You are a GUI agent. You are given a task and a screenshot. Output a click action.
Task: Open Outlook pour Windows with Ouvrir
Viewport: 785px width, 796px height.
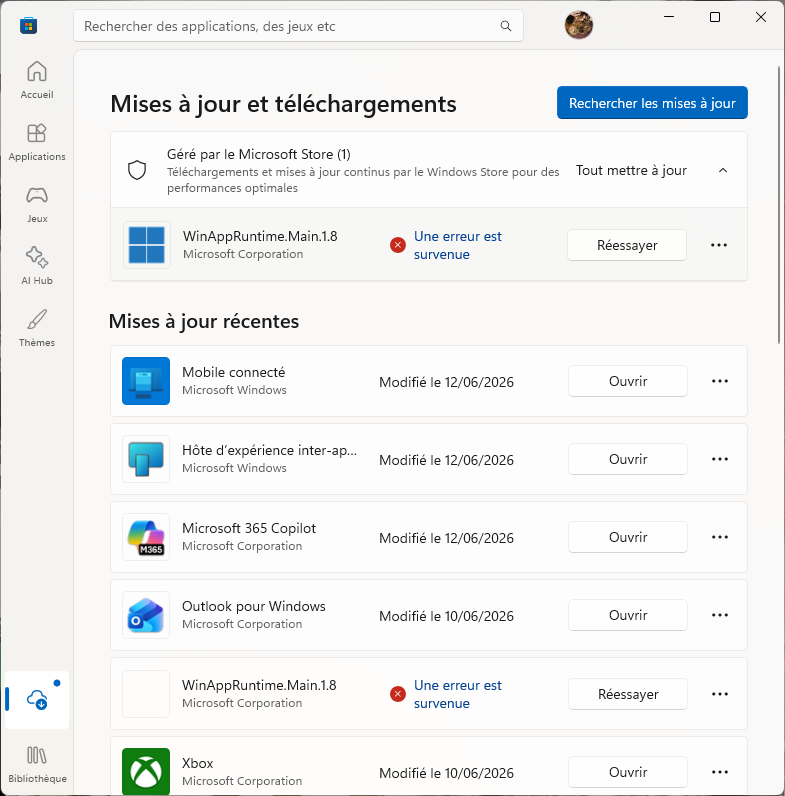pos(628,616)
